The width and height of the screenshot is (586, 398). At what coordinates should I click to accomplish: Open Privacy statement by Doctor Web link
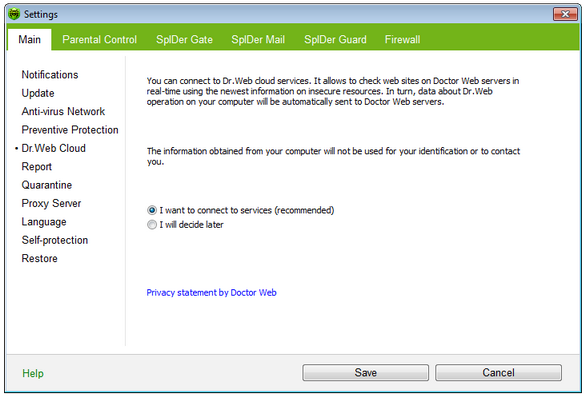[x=211, y=293]
